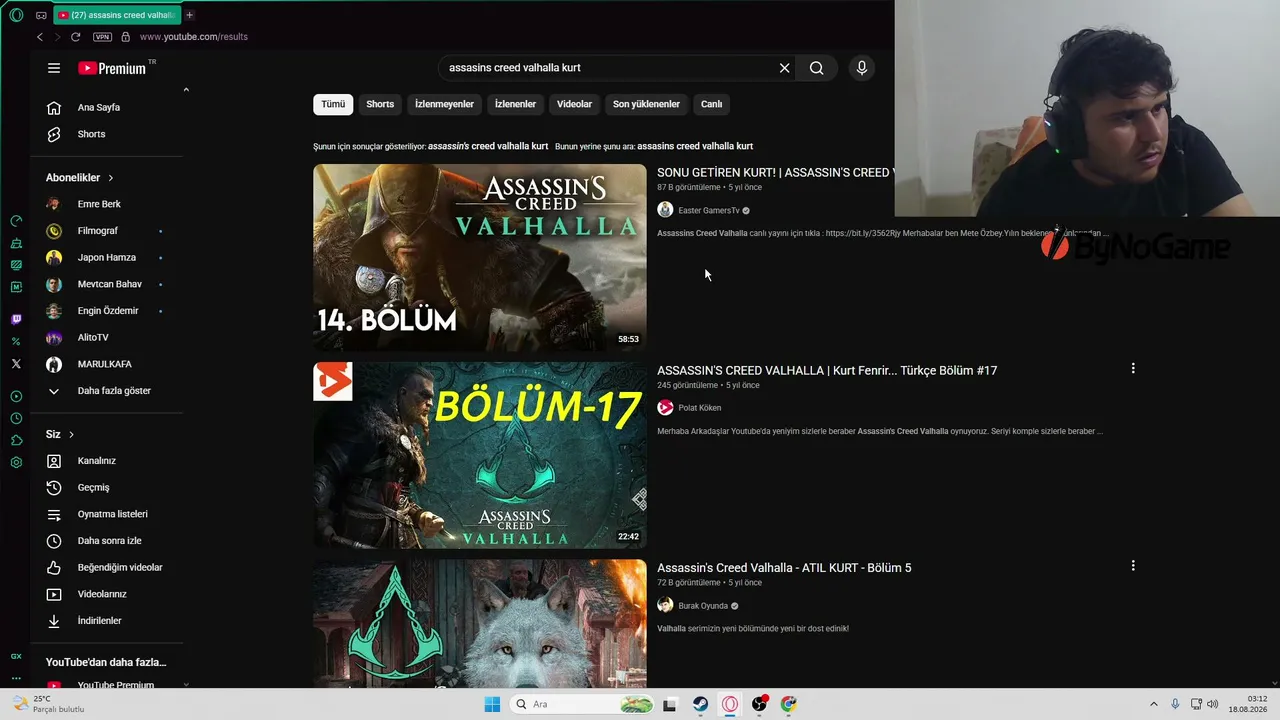Open taskbar volume speaker control
This screenshot has width=1280, height=720.
pyautogui.click(x=1213, y=704)
